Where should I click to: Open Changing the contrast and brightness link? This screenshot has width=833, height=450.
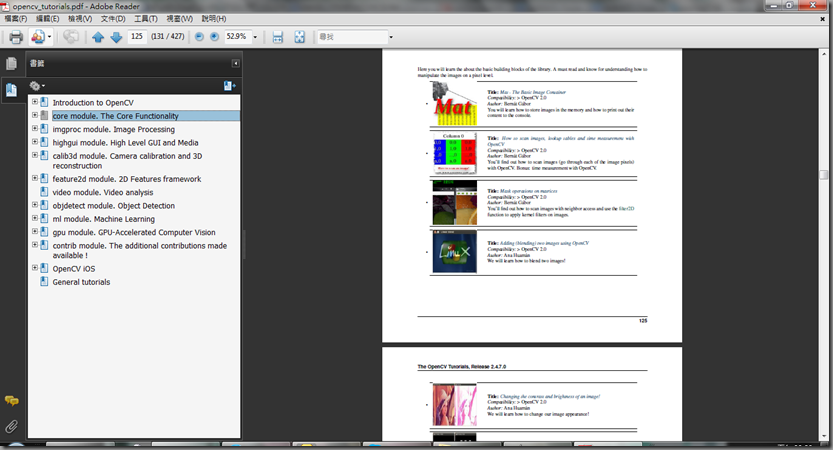550,396
